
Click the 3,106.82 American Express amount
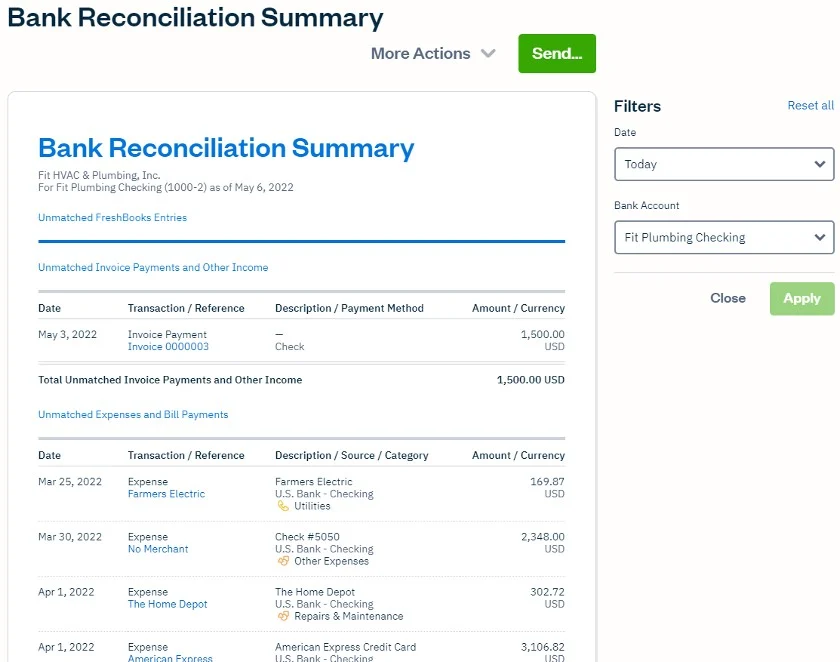(543, 647)
